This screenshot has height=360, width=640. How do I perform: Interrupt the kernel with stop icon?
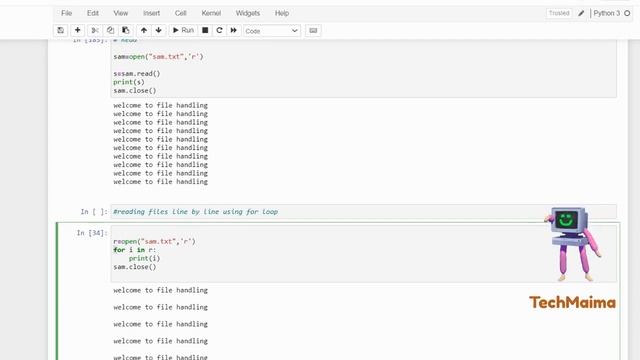tap(205, 30)
